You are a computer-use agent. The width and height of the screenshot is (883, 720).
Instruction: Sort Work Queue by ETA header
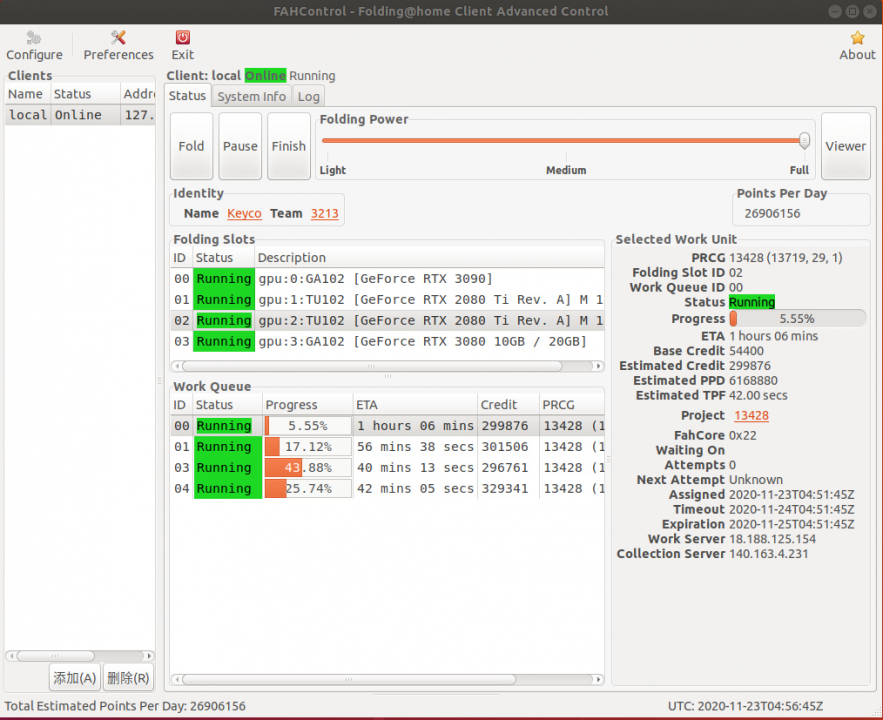pyautogui.click(x=415, y=405)
